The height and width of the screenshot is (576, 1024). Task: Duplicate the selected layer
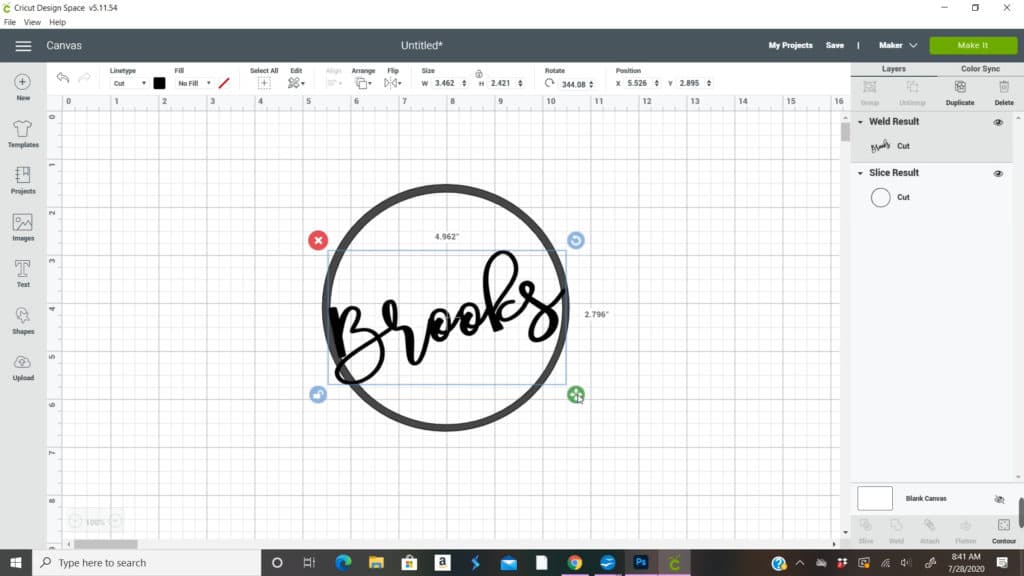click(x=959, y=93)
